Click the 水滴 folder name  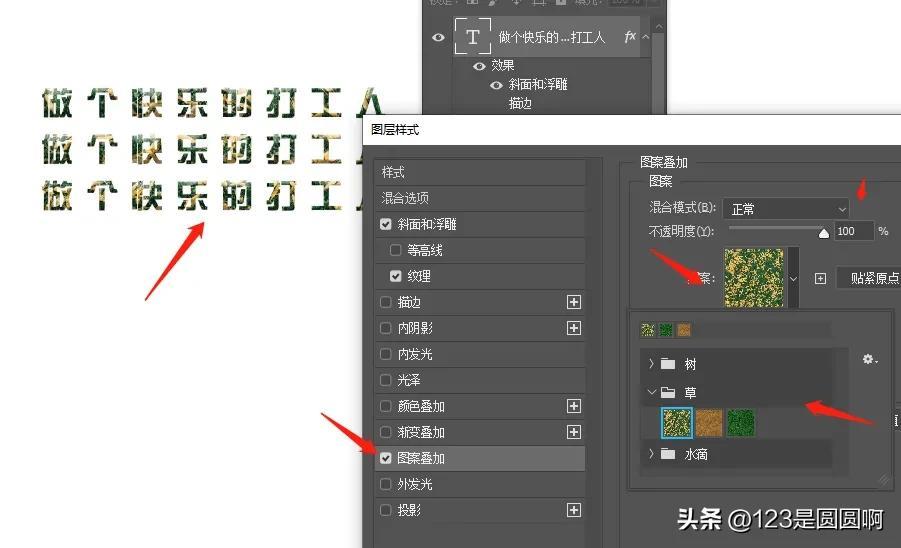(696, 455)
